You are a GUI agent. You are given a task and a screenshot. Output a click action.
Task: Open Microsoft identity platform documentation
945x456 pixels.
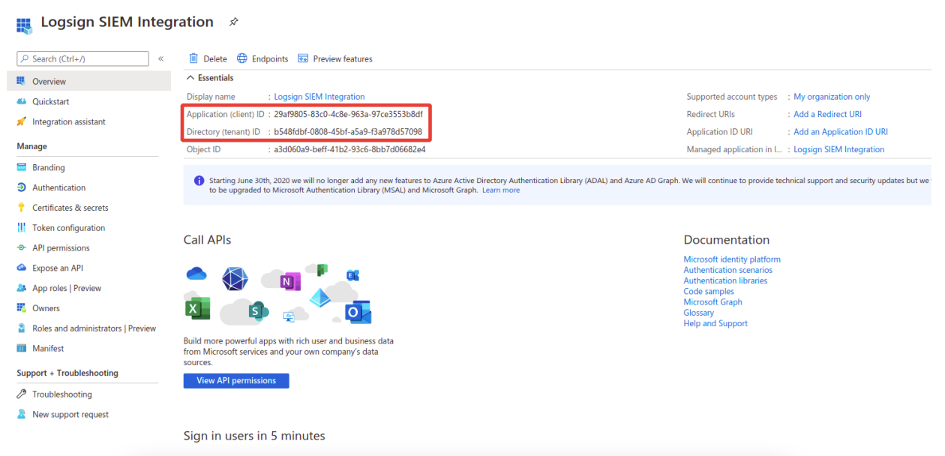pos(732,259)
